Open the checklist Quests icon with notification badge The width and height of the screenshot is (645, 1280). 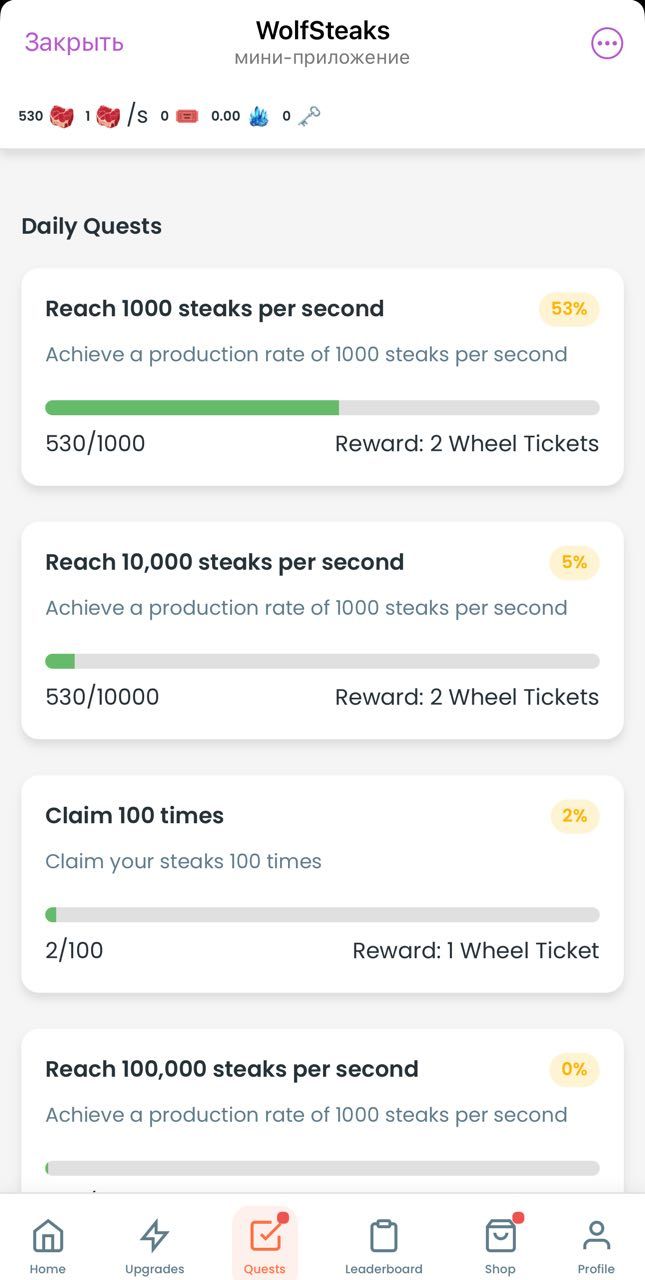[265, 1237]
